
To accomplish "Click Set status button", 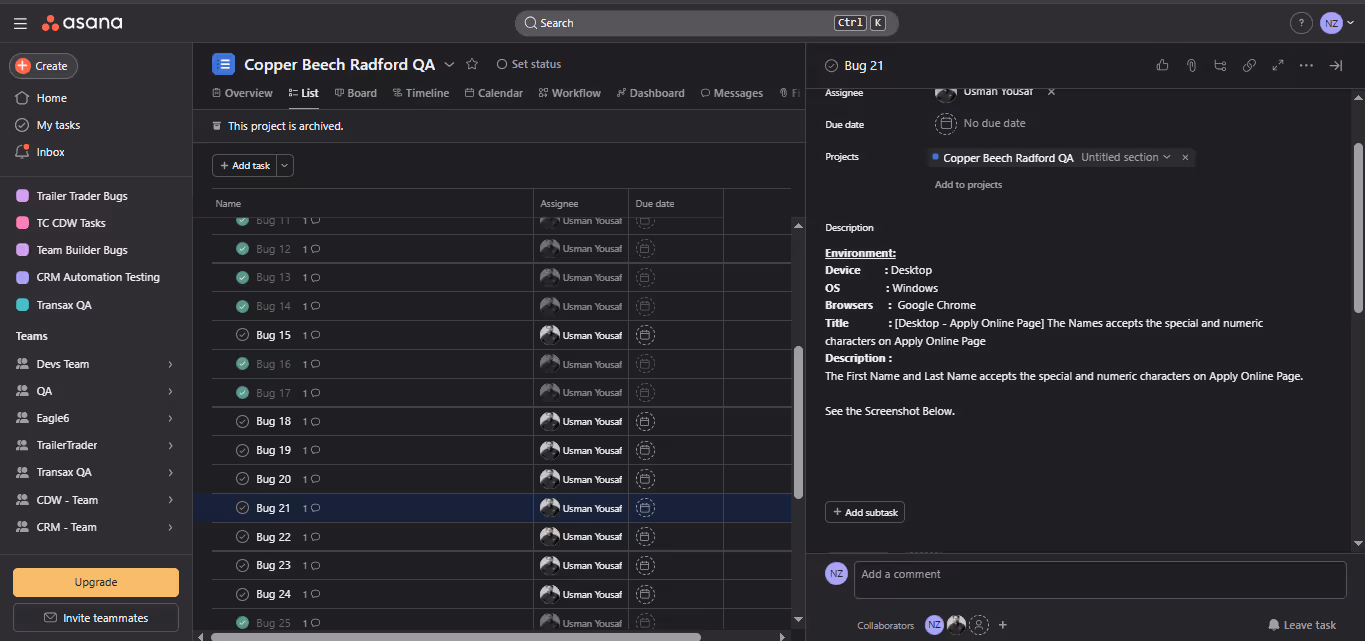I will 529,64.
